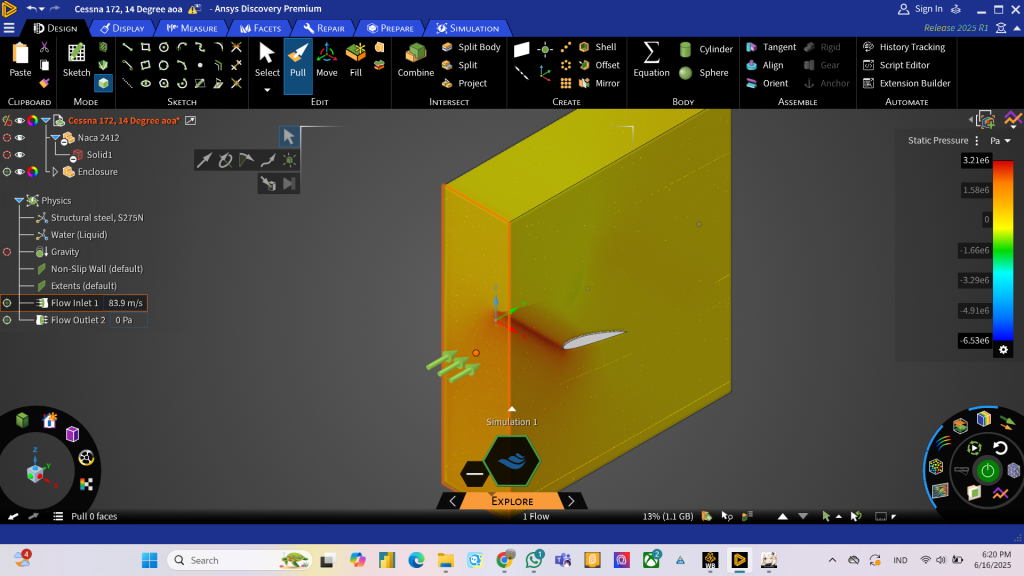
Task: Select the Pull tool in Edit group
Action: tap(298, 60)
